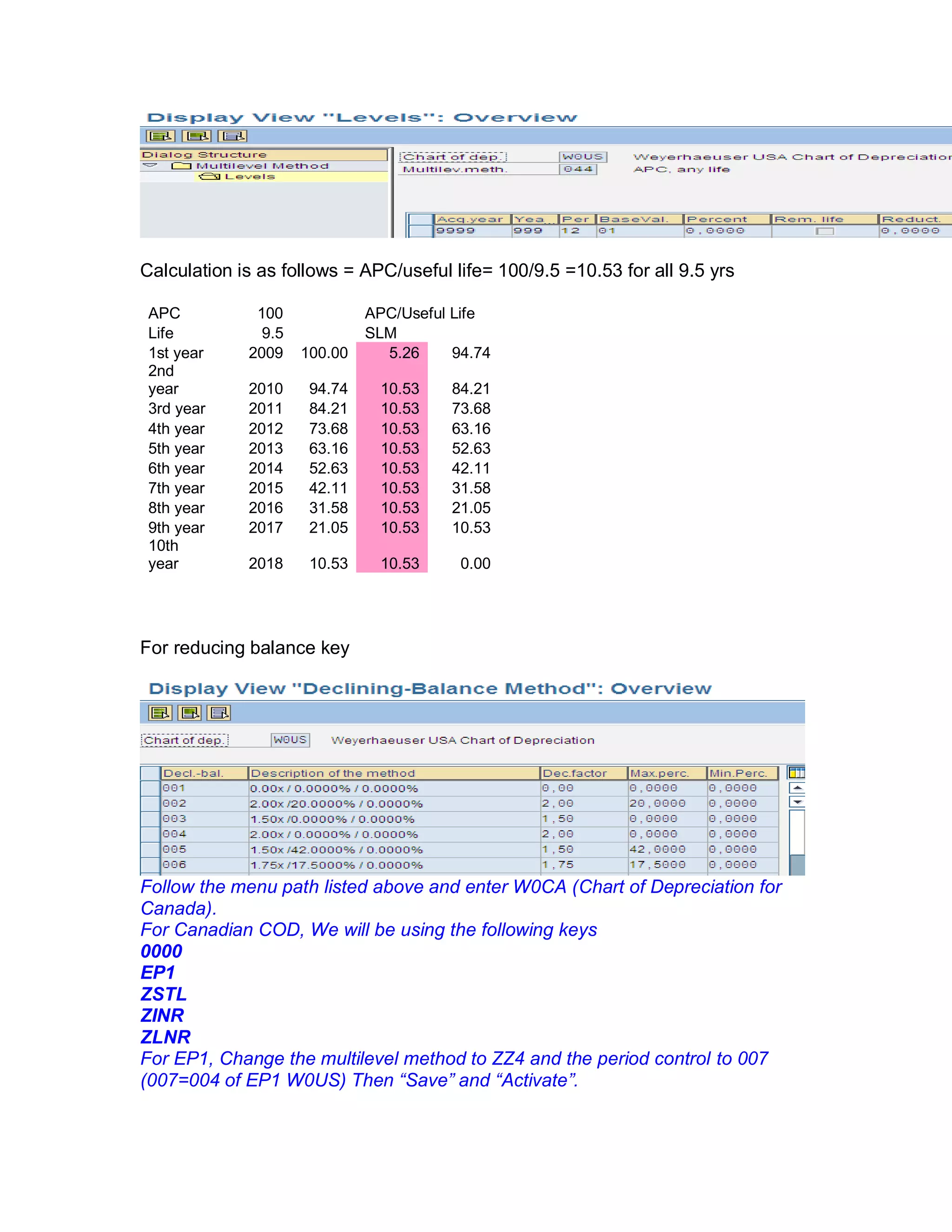Click the Rem. life column header
Screen dimensions: 952x1232
click(825, 219)
